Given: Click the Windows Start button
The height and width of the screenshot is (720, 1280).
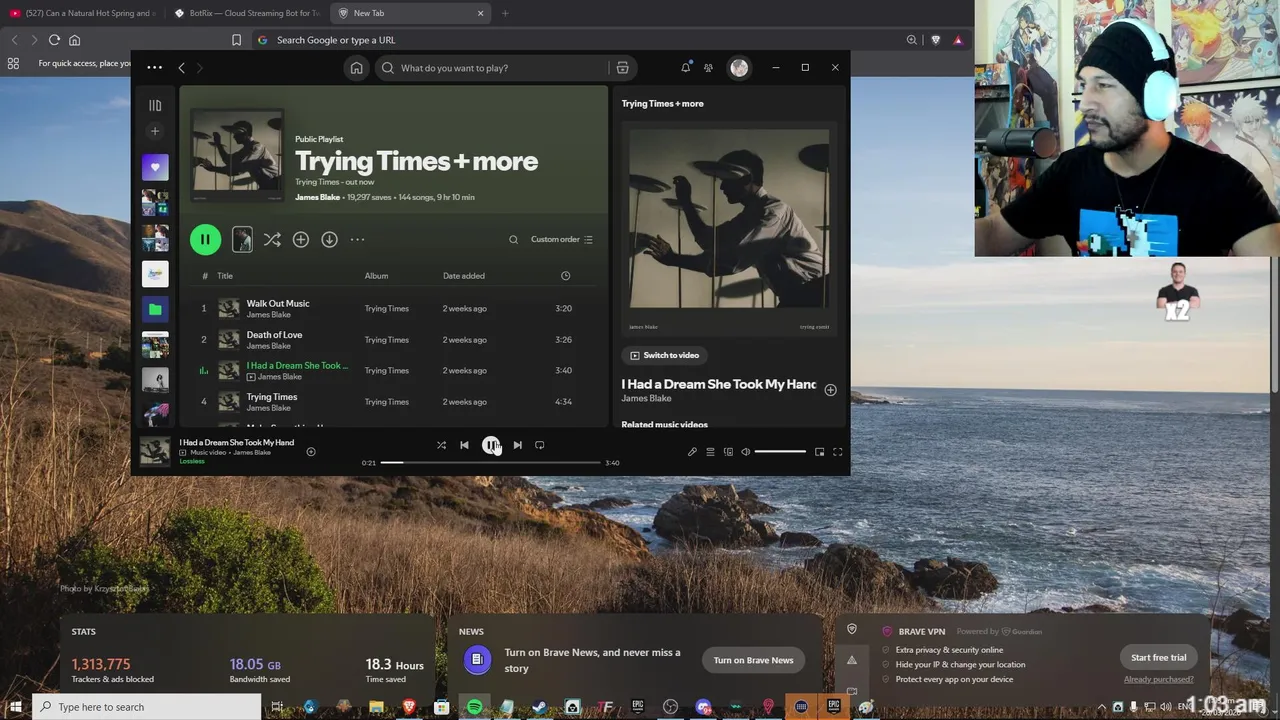Looking at the screenshot, I should tap(15, 707).
